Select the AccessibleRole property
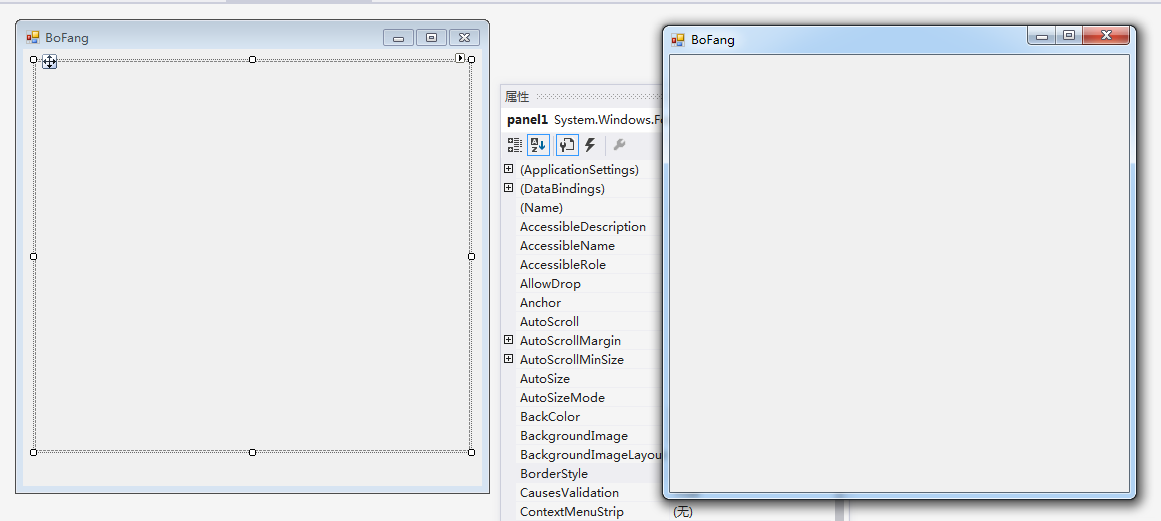1161x521 pixels. pos(589,265)
